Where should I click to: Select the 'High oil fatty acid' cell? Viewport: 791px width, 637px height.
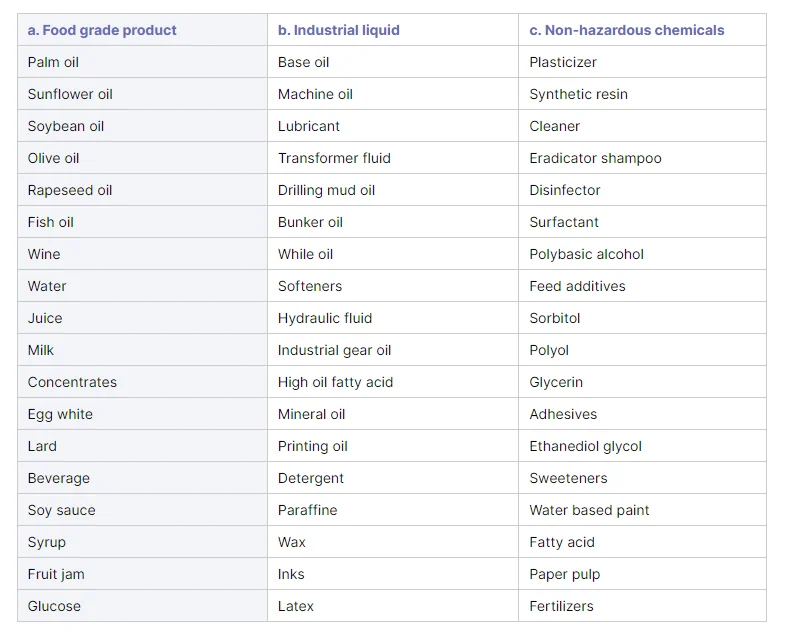click(x=335, y=382)
